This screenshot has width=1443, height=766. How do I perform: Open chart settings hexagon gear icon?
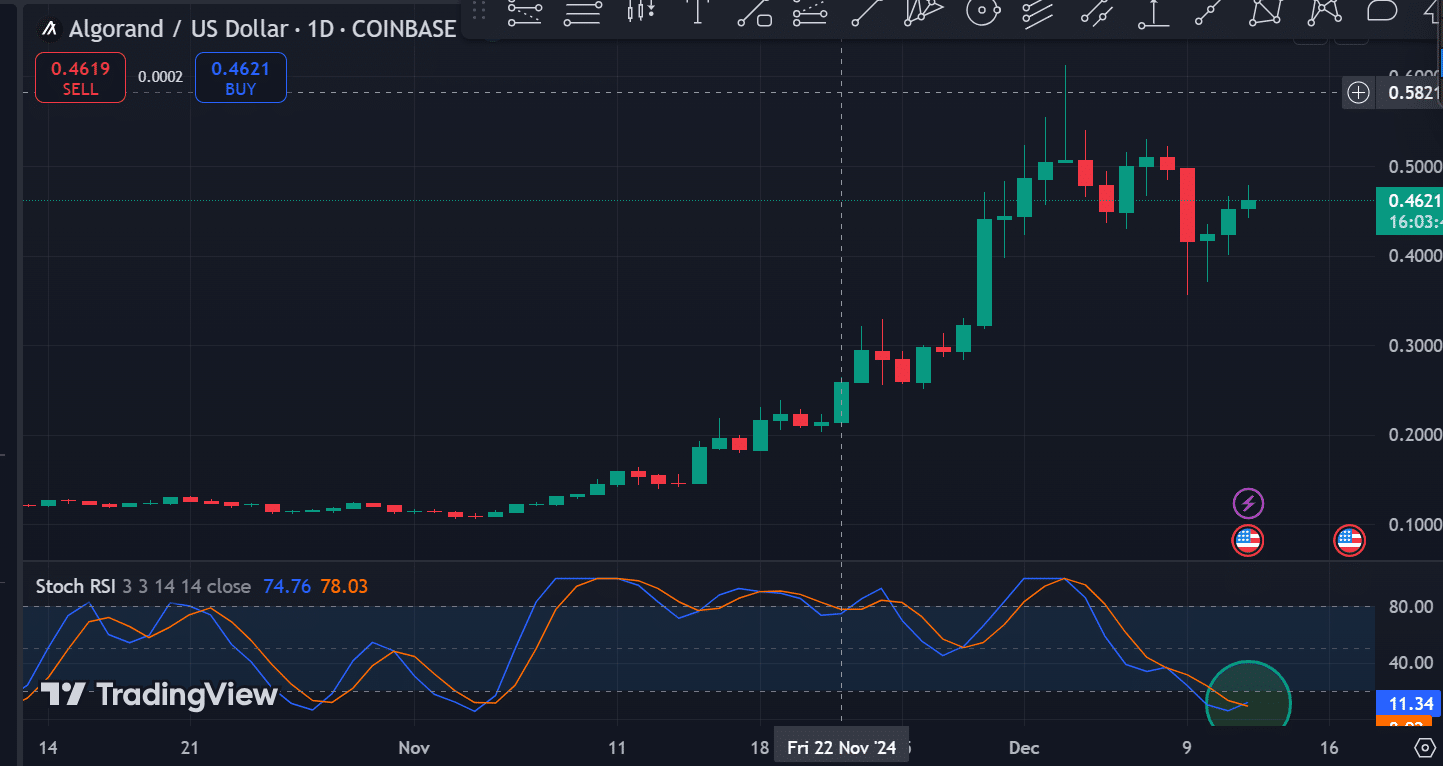1426,747
